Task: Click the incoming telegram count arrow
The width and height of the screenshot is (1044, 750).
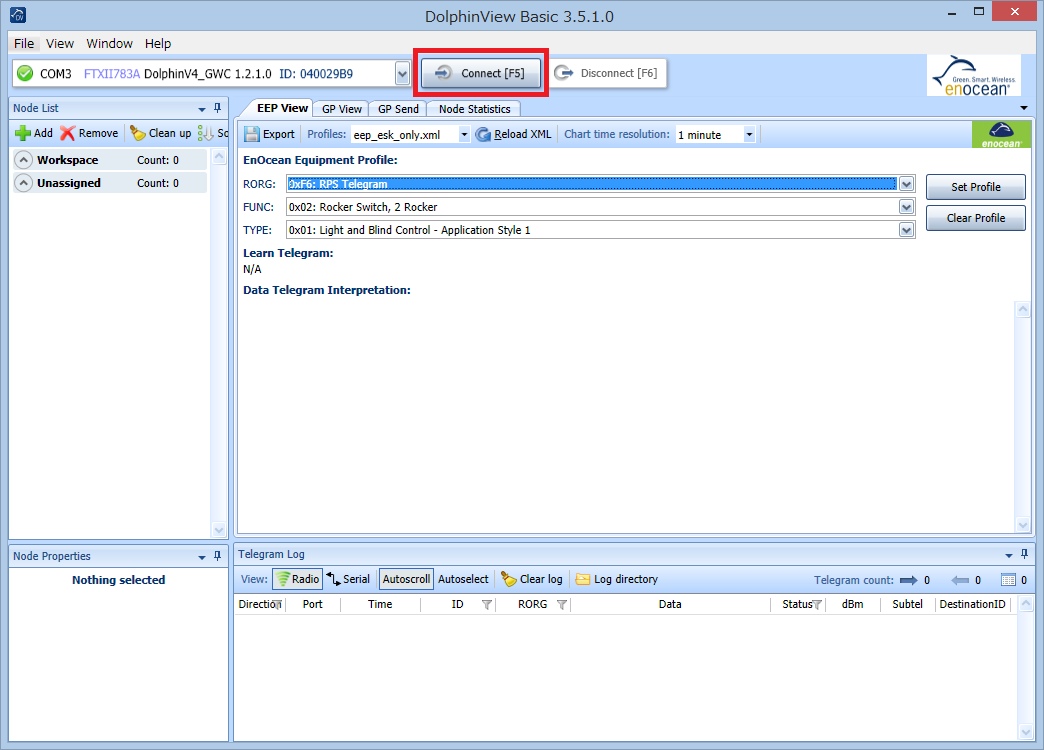Action: pos(960,580)
